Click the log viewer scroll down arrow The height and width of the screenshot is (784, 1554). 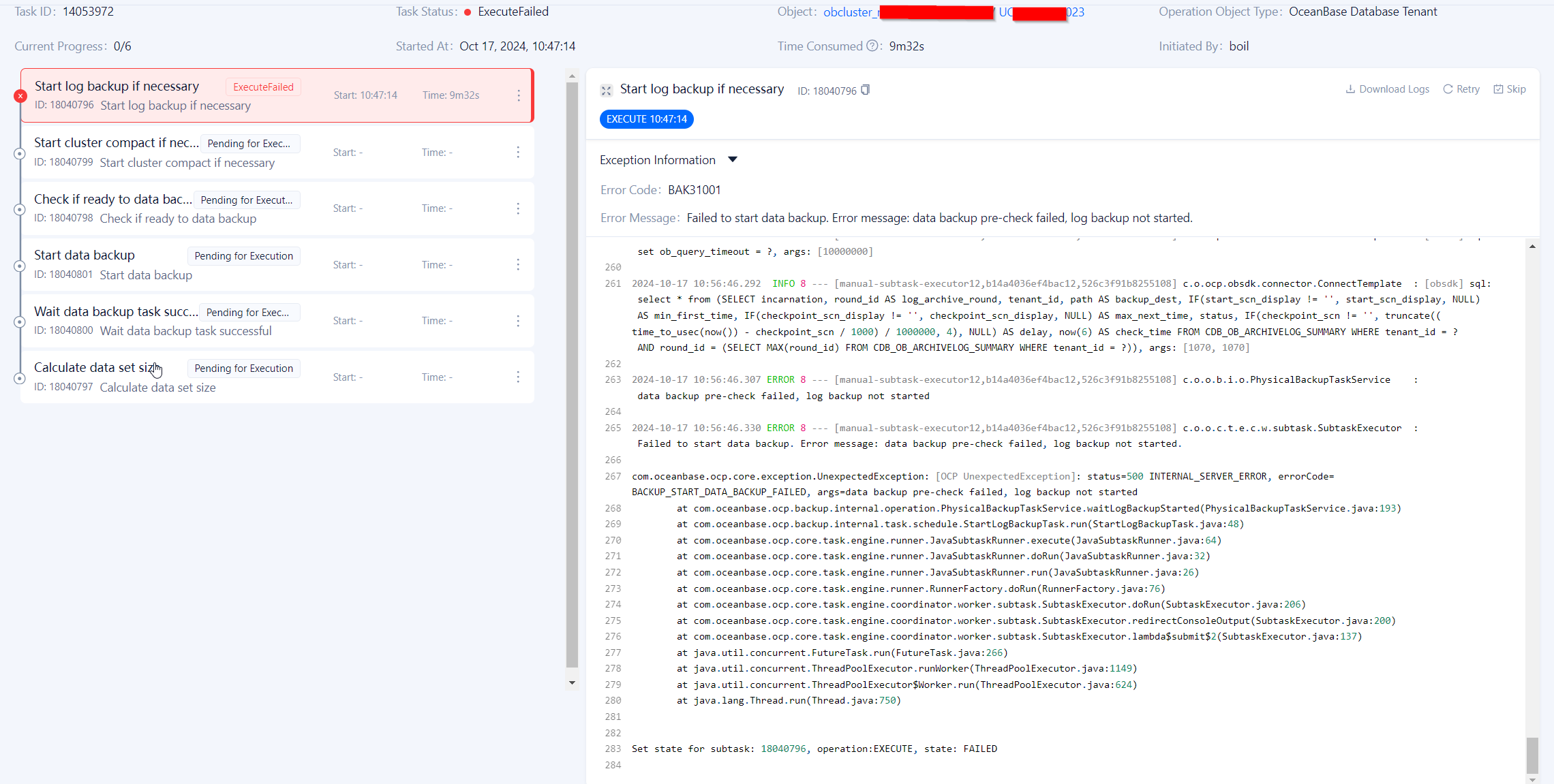(x=1532, y=779)
